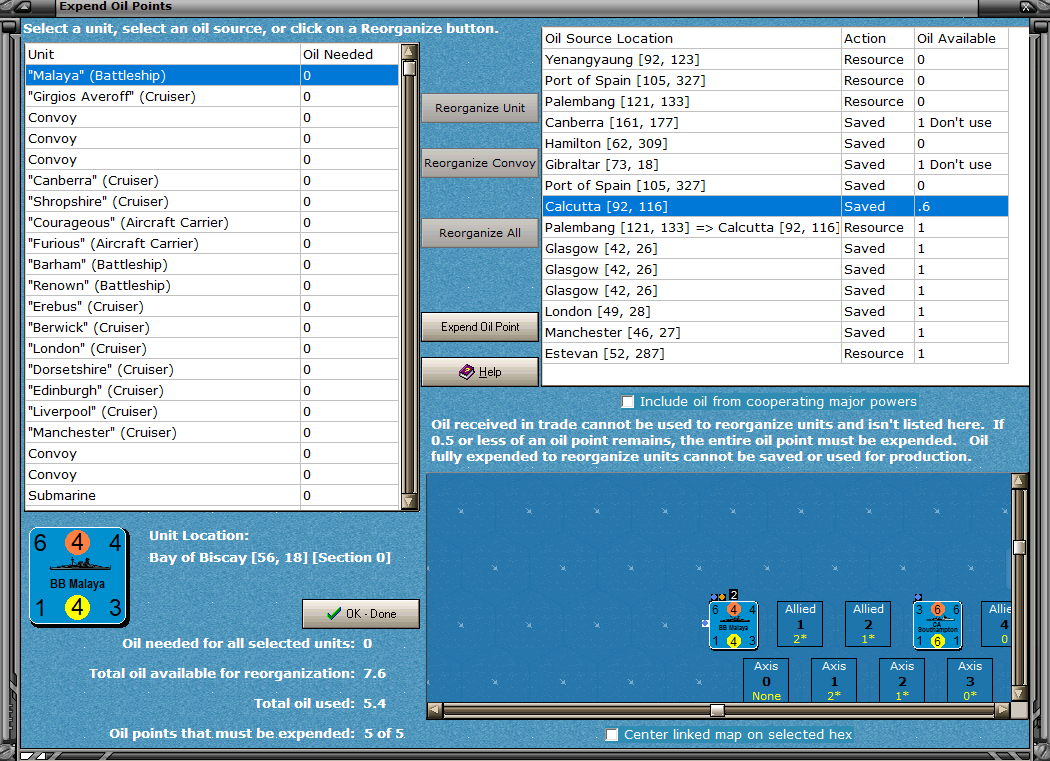Select the "Edinburgh" (Cruiser) row

tap(212, 391)
